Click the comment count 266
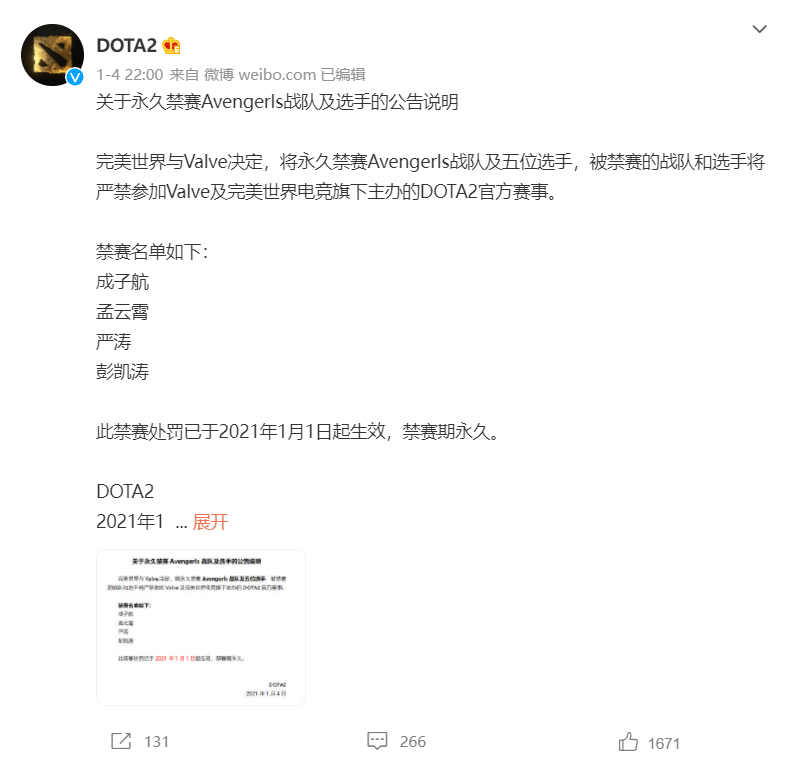The width and height of the screenshot is (792, 765). [413, 741]
